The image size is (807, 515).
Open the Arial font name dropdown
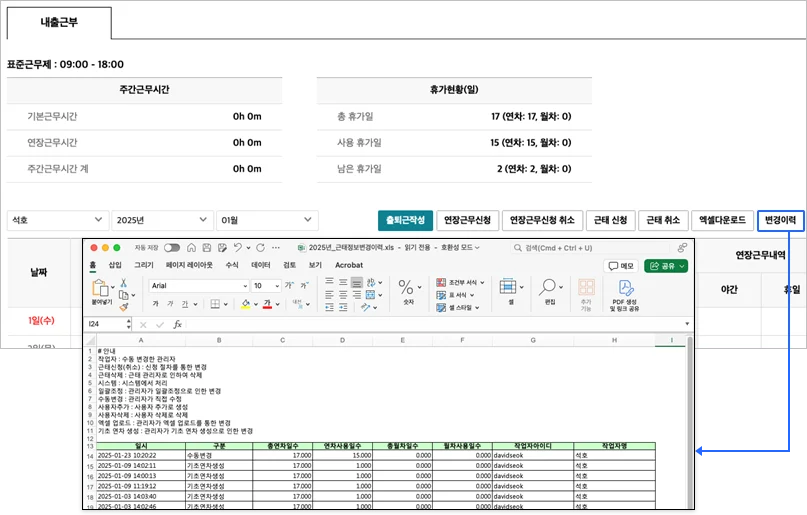coord(197,285)
